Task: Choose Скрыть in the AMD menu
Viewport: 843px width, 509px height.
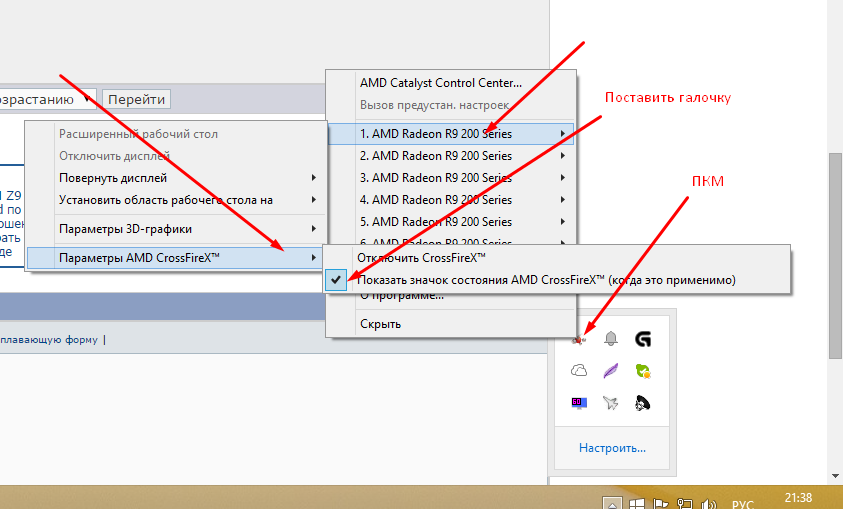Action: tap(451, 324)
